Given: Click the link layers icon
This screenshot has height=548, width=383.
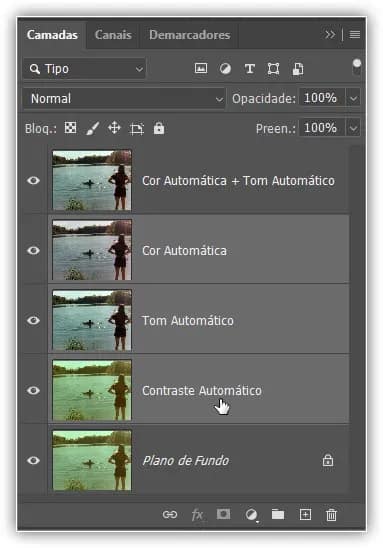Looking at the screenshot, I should 170,514.
